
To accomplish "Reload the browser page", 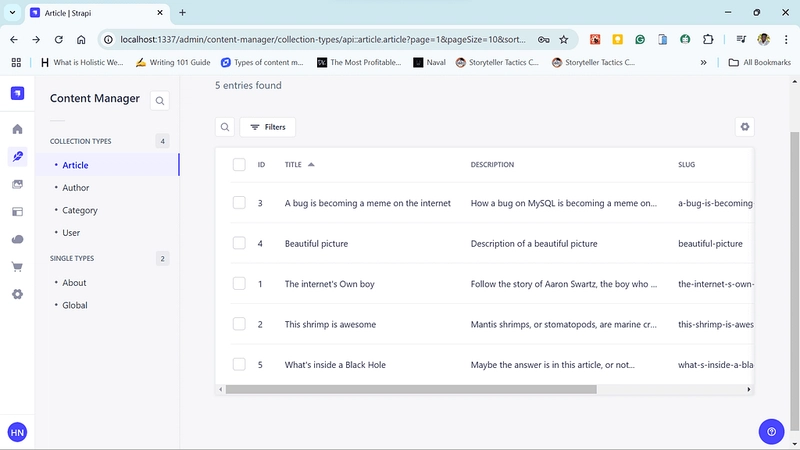I will coord(59,39).
